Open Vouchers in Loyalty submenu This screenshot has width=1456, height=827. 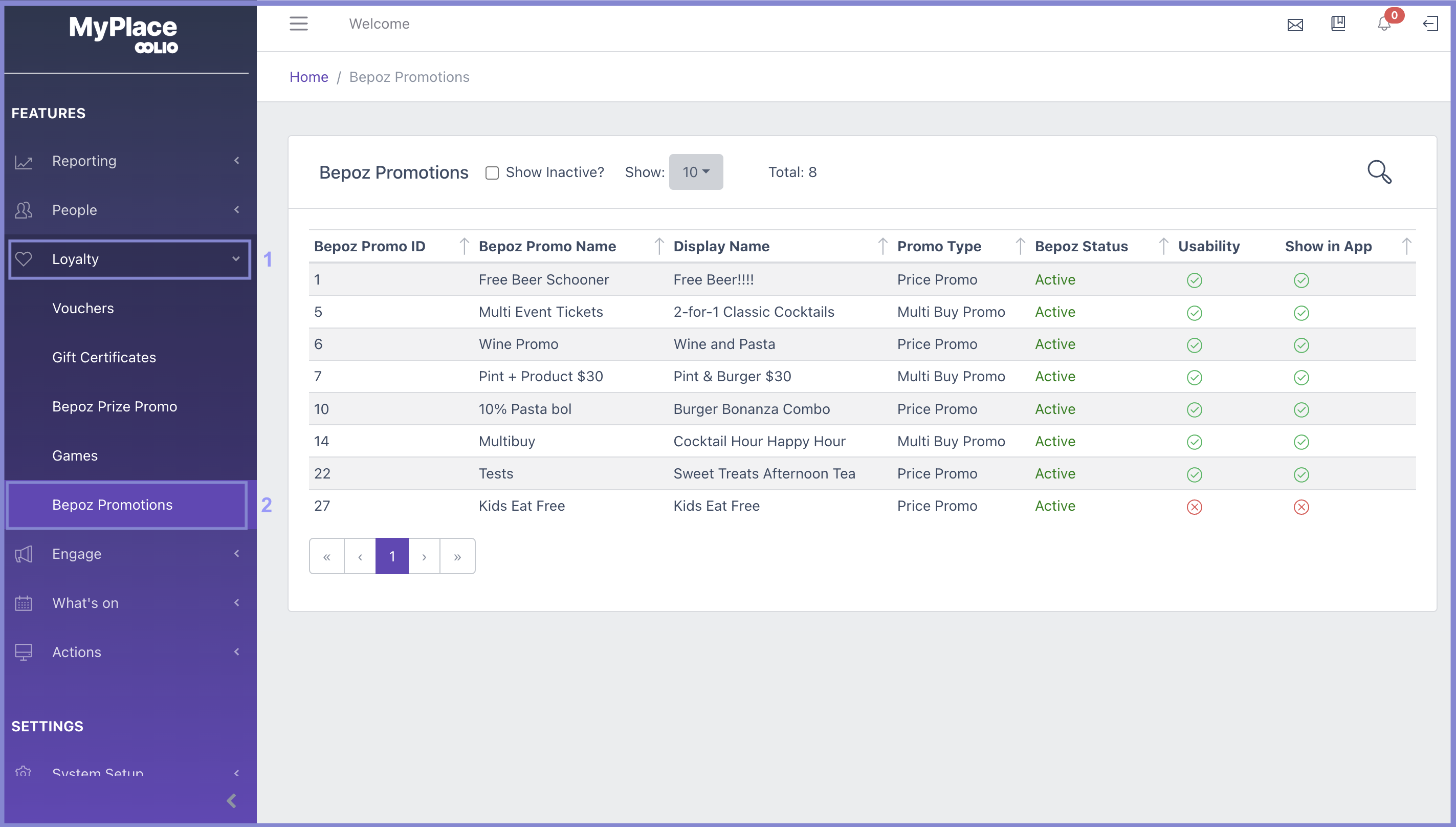[x=83, y=308]
